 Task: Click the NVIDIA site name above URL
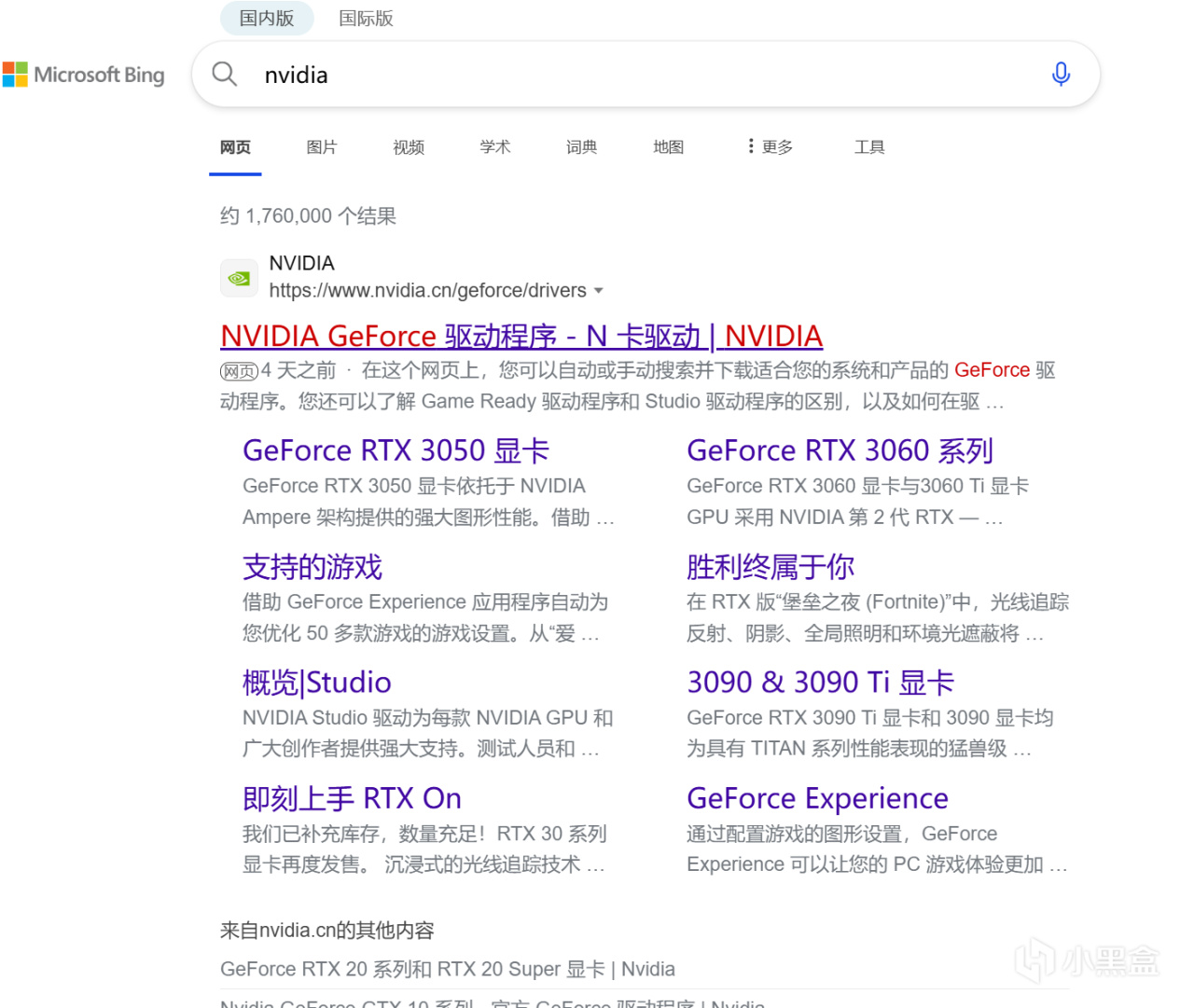click(x=301, y=263)
